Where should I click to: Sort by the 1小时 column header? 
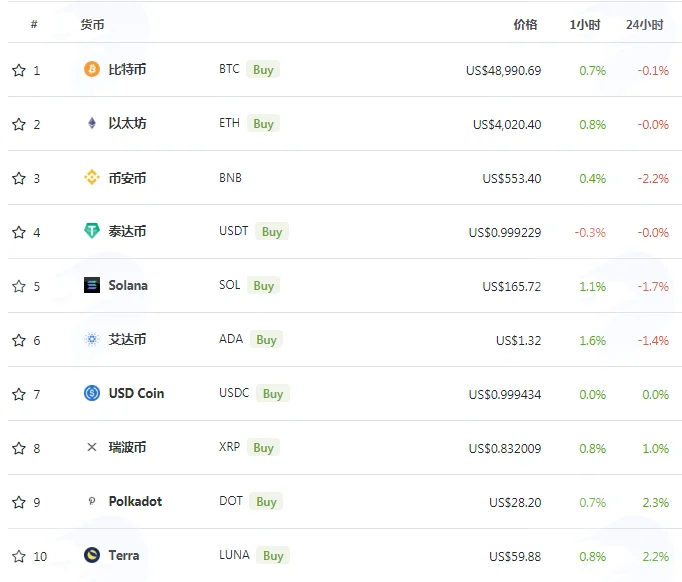585,25
